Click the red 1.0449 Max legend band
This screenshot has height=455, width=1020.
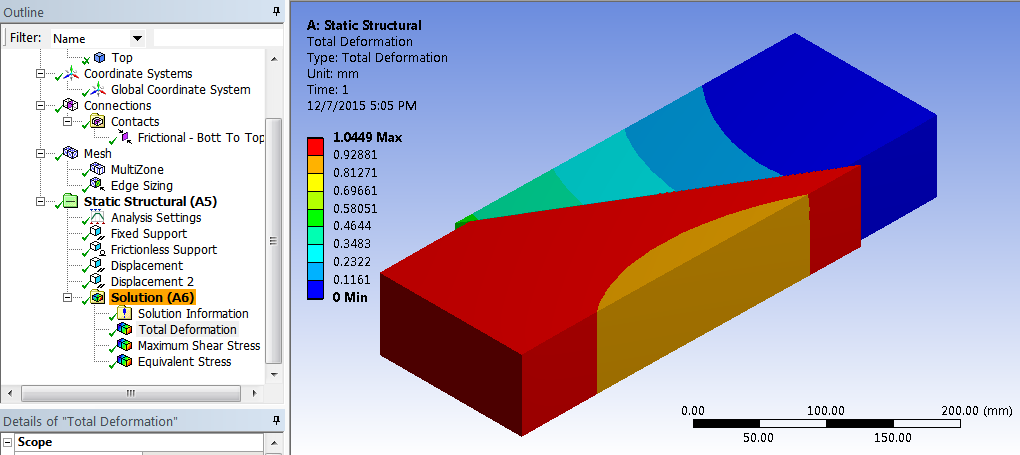pyautogui.click(x=315, y=146)
